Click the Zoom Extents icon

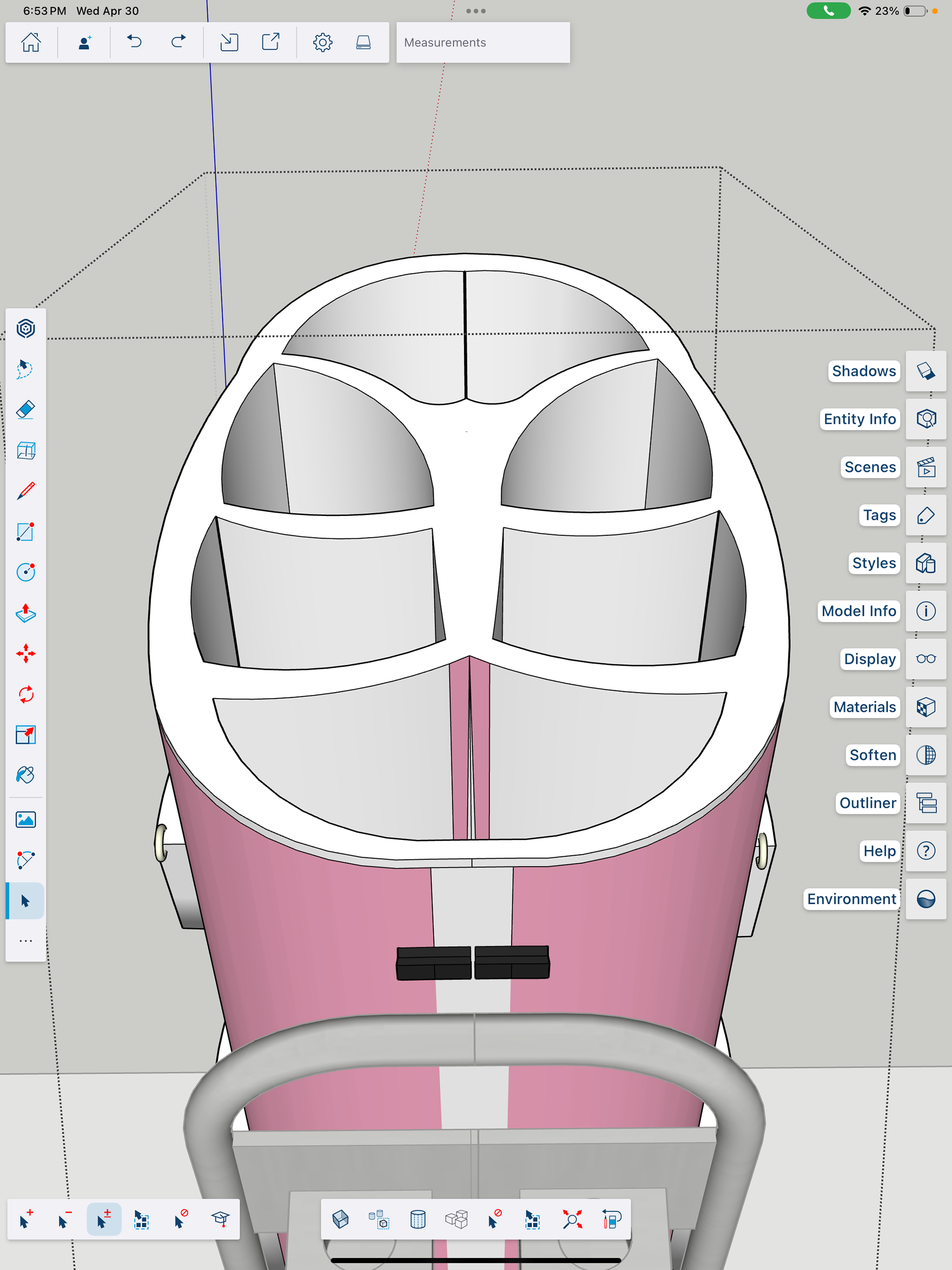click(572, 1219)
